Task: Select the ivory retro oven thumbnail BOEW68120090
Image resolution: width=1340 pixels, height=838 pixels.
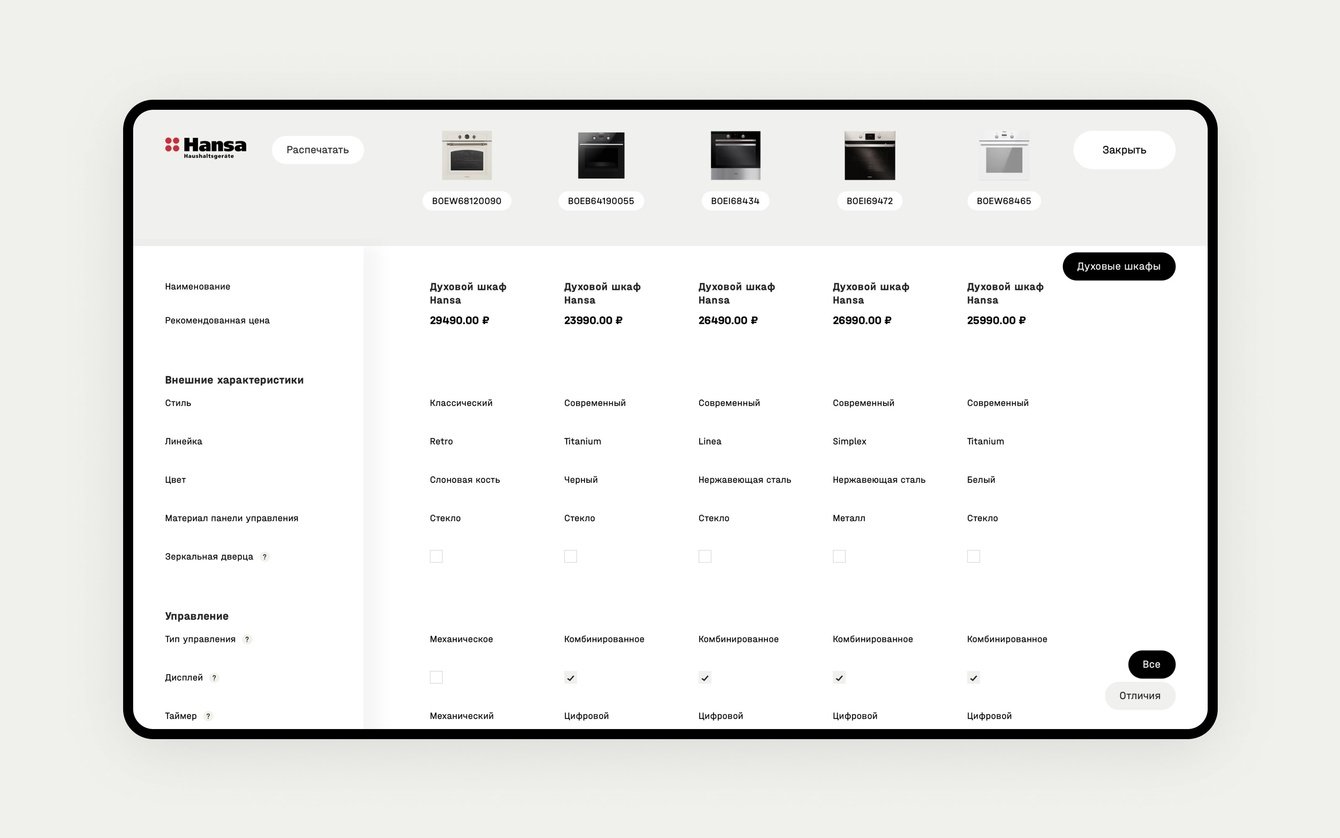Action: (x=467, y=156)
